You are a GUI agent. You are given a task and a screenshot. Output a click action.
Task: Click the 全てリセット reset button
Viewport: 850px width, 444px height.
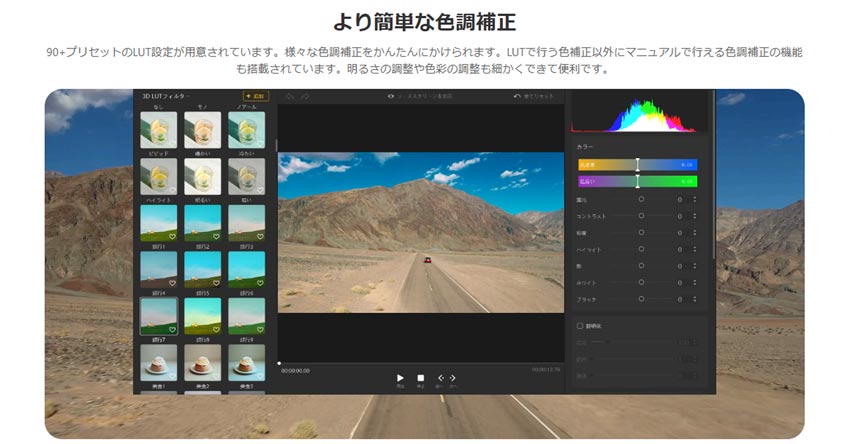pos(532,96)
